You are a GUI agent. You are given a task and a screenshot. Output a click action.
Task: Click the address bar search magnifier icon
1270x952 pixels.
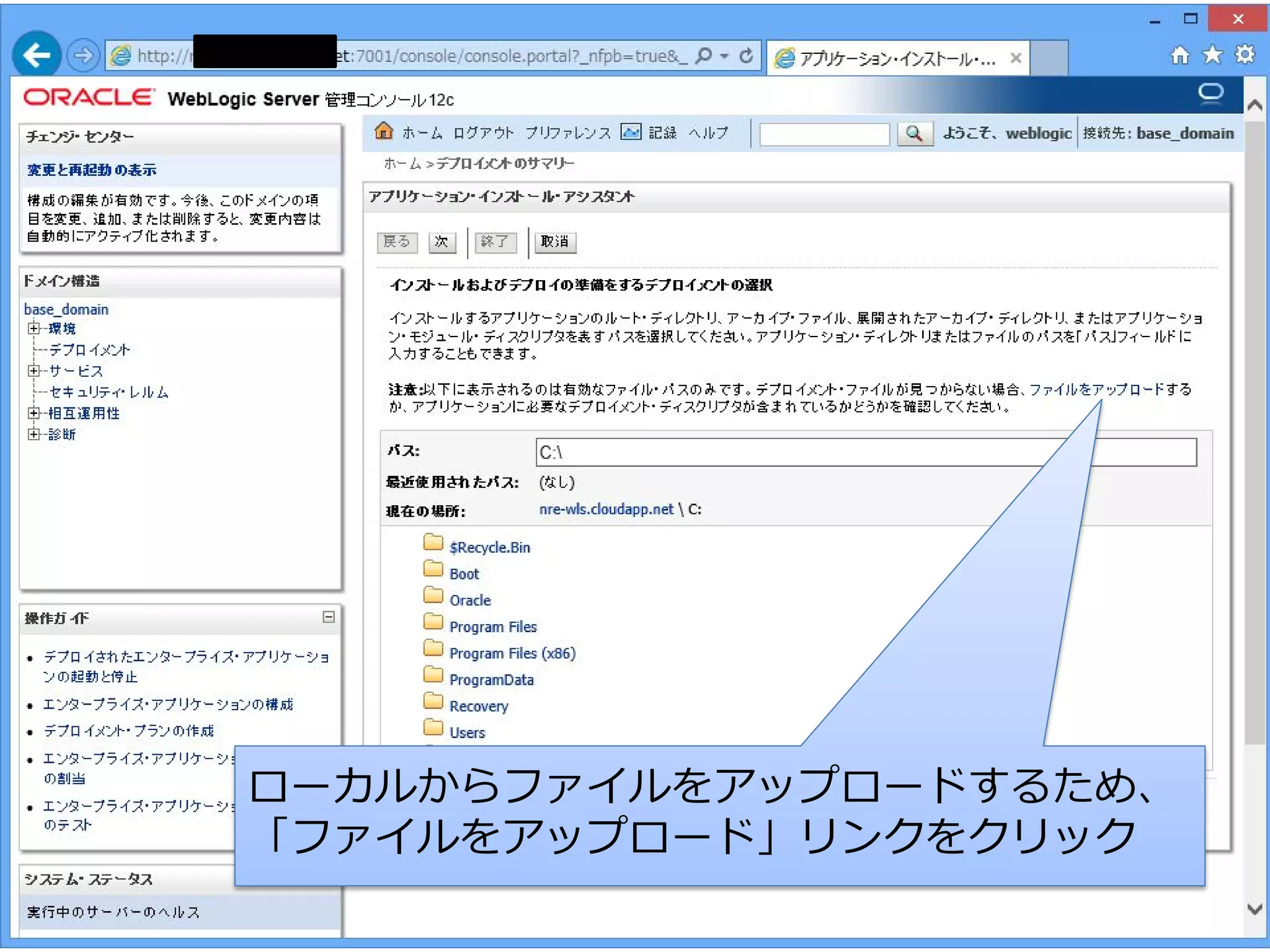pyautogui.click(x=703, y=56)
